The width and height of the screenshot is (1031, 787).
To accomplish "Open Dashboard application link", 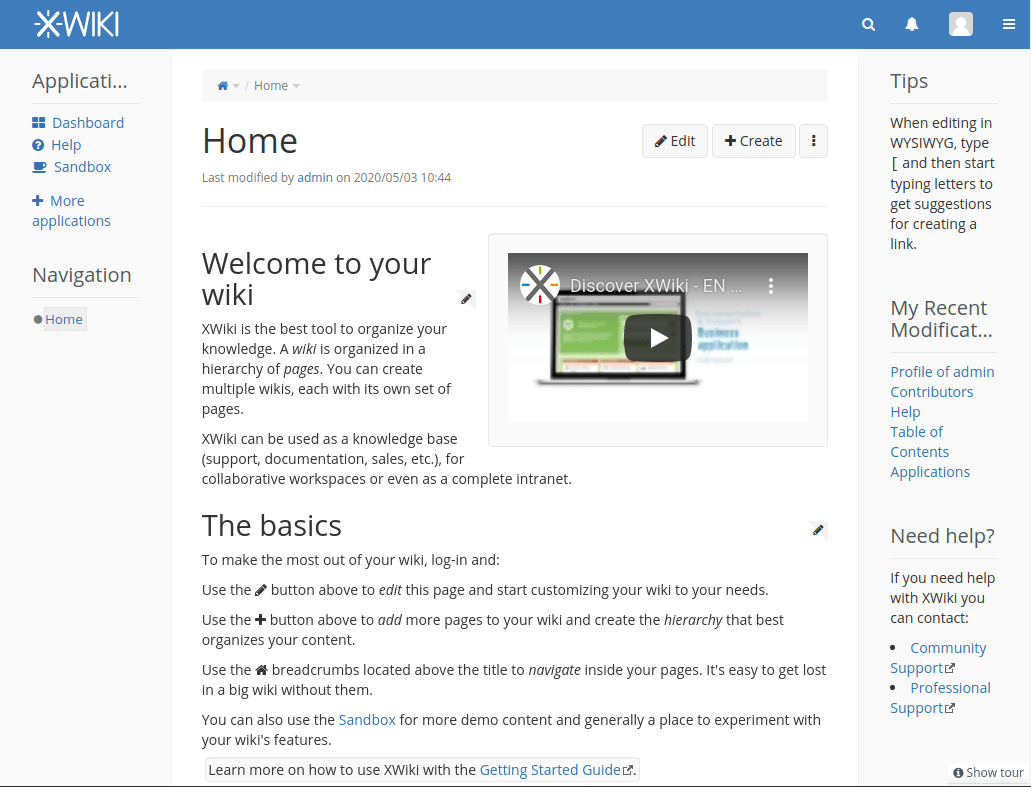I will 87,123.
